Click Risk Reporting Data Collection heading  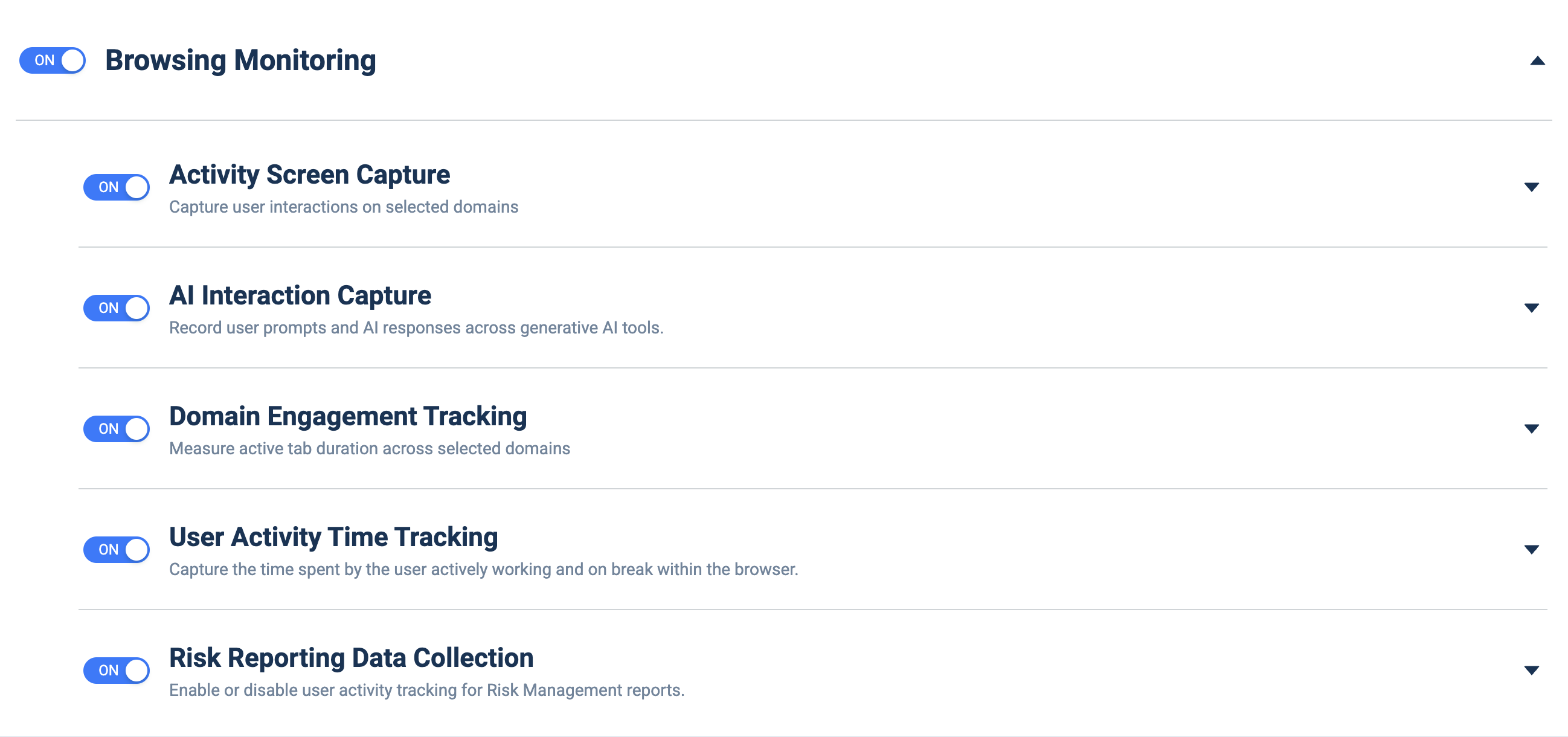(x=351, y=658)
